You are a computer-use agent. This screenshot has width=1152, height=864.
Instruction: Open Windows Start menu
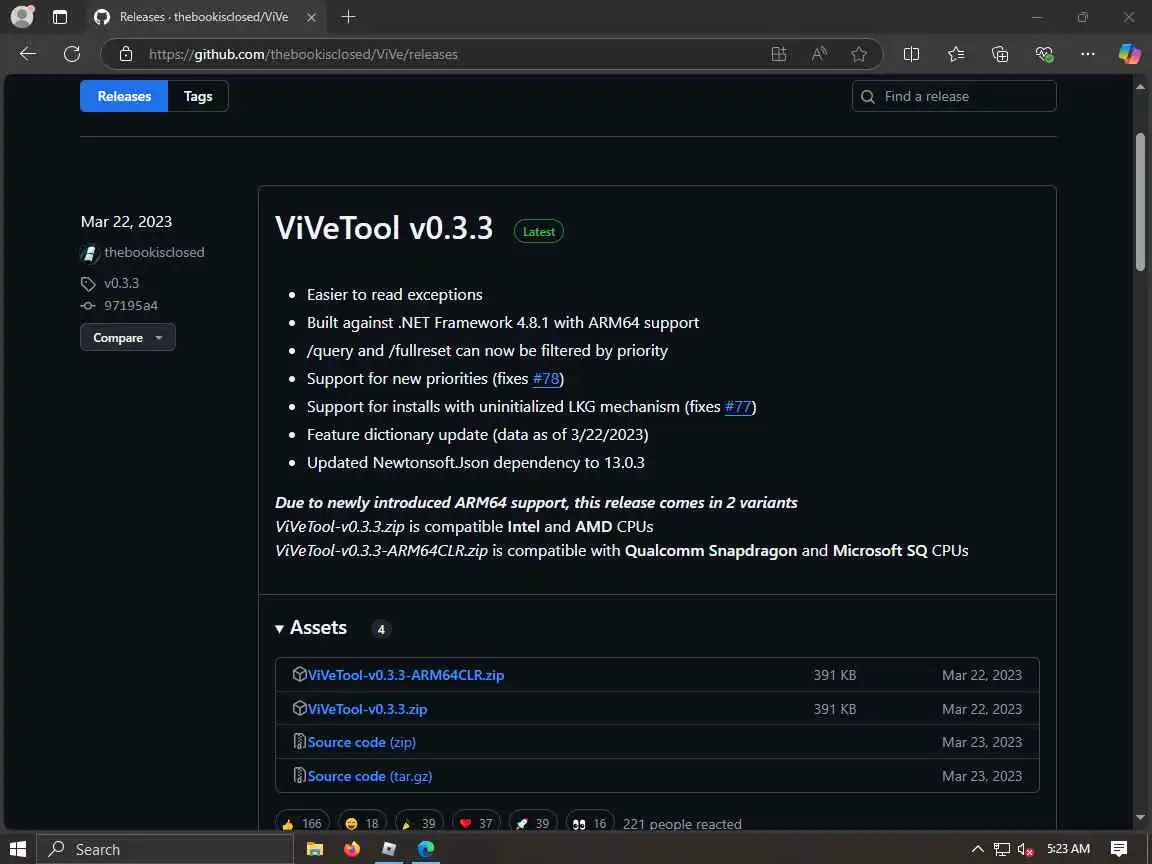pos(18,849)
